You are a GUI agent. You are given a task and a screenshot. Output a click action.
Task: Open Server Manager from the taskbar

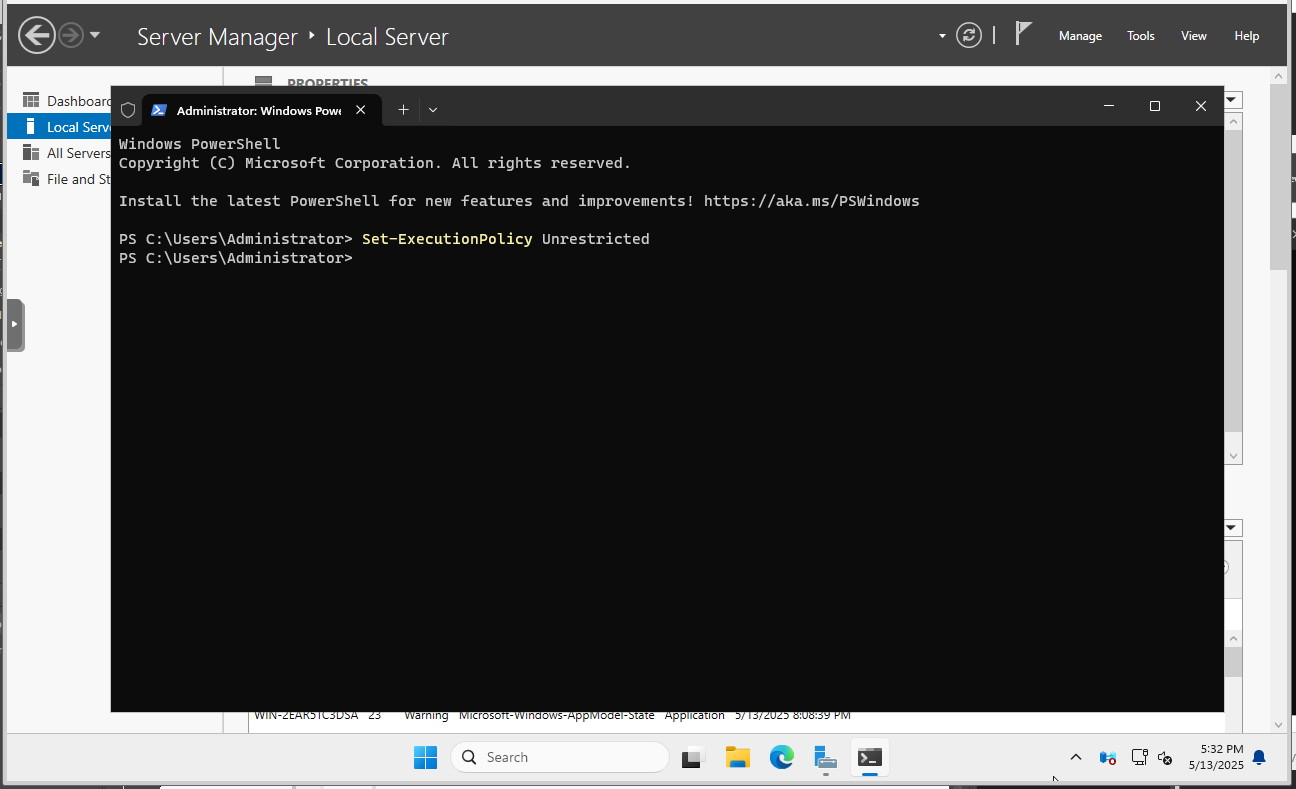coord(825,757)
